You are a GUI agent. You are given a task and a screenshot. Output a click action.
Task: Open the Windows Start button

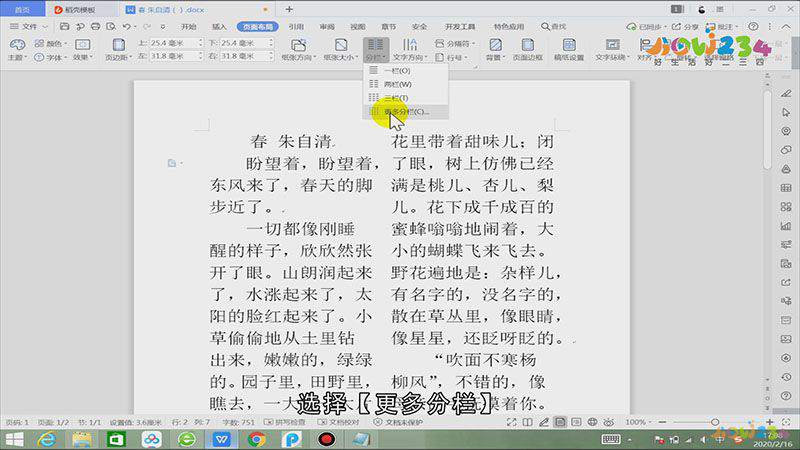pyautogui.click(x=15, y=439)
